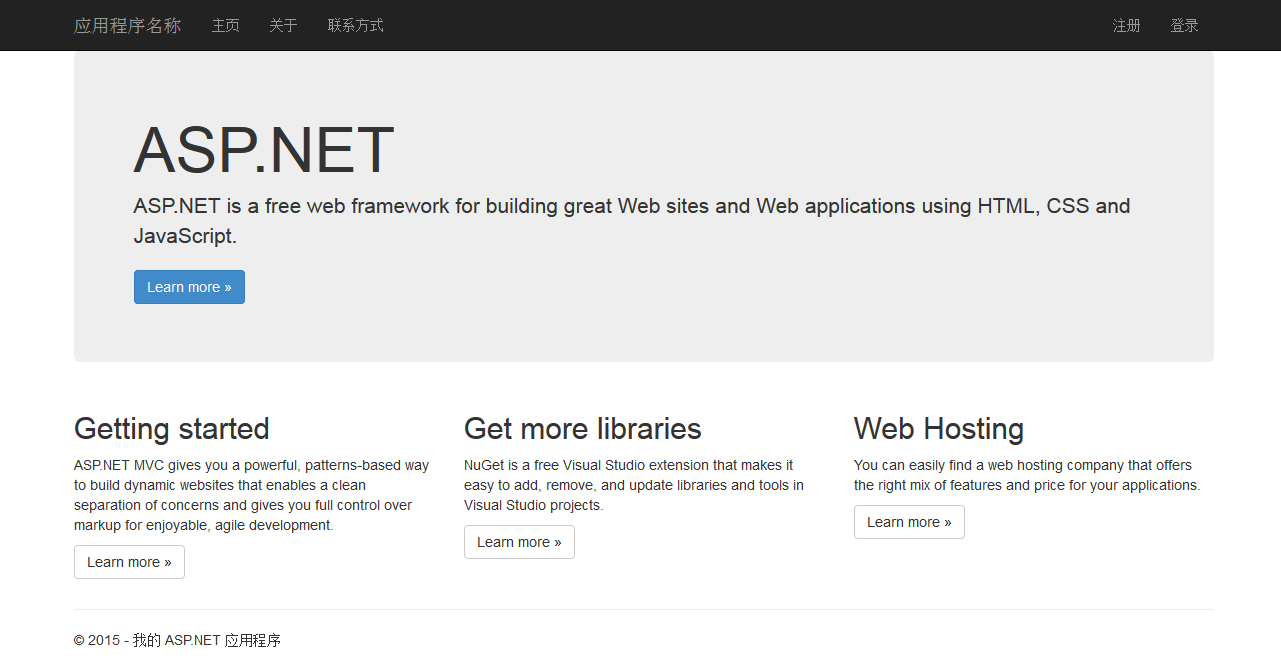Click the Get more libraries heading
Screen dimensions: 1281x664
click(583, 429)
